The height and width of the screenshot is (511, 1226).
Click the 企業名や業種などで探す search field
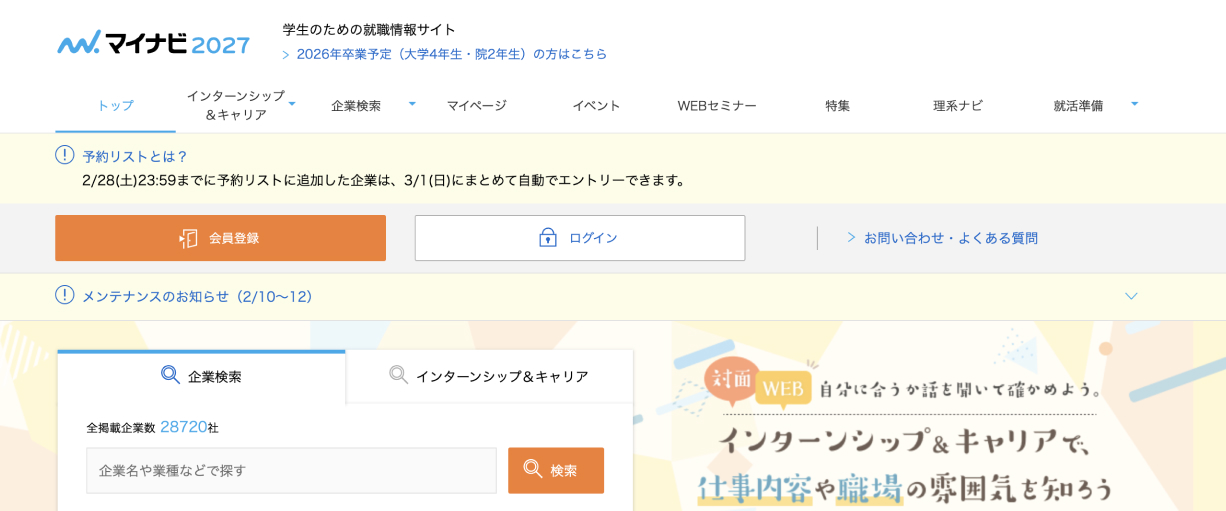click(291, 470)
